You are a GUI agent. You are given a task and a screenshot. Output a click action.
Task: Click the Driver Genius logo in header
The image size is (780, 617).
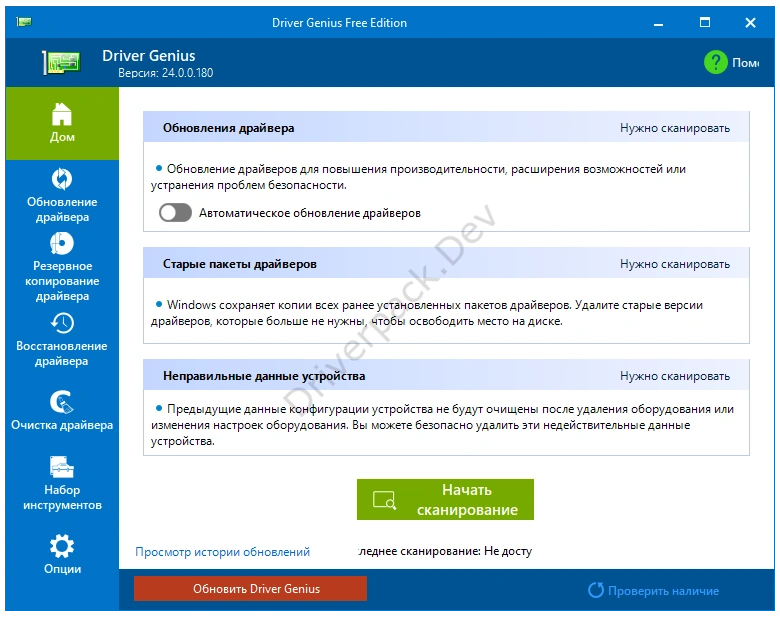(x=61, y=63)
